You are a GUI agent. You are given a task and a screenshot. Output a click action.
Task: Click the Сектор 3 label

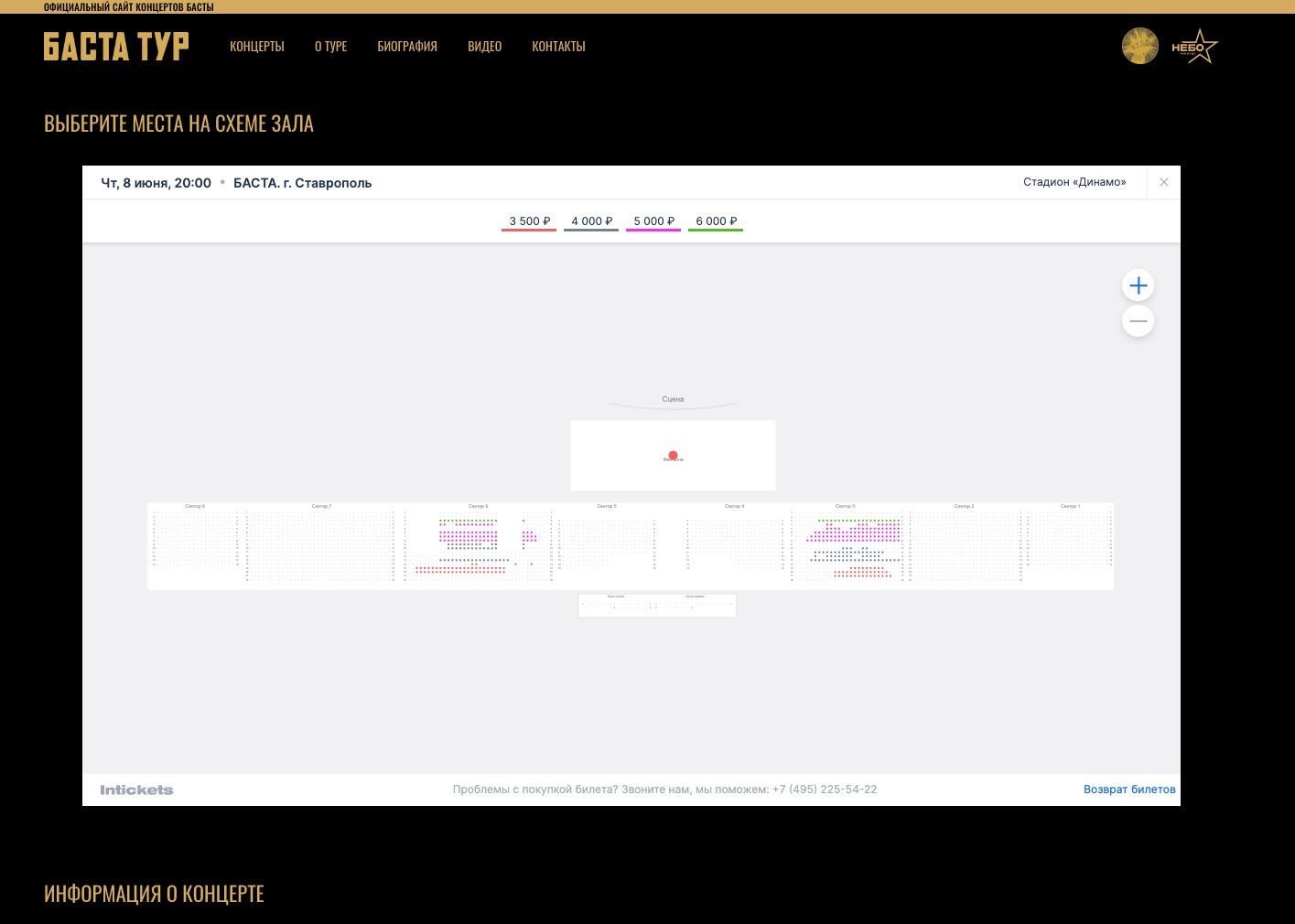pyautogui.click(x=845, y=506)
